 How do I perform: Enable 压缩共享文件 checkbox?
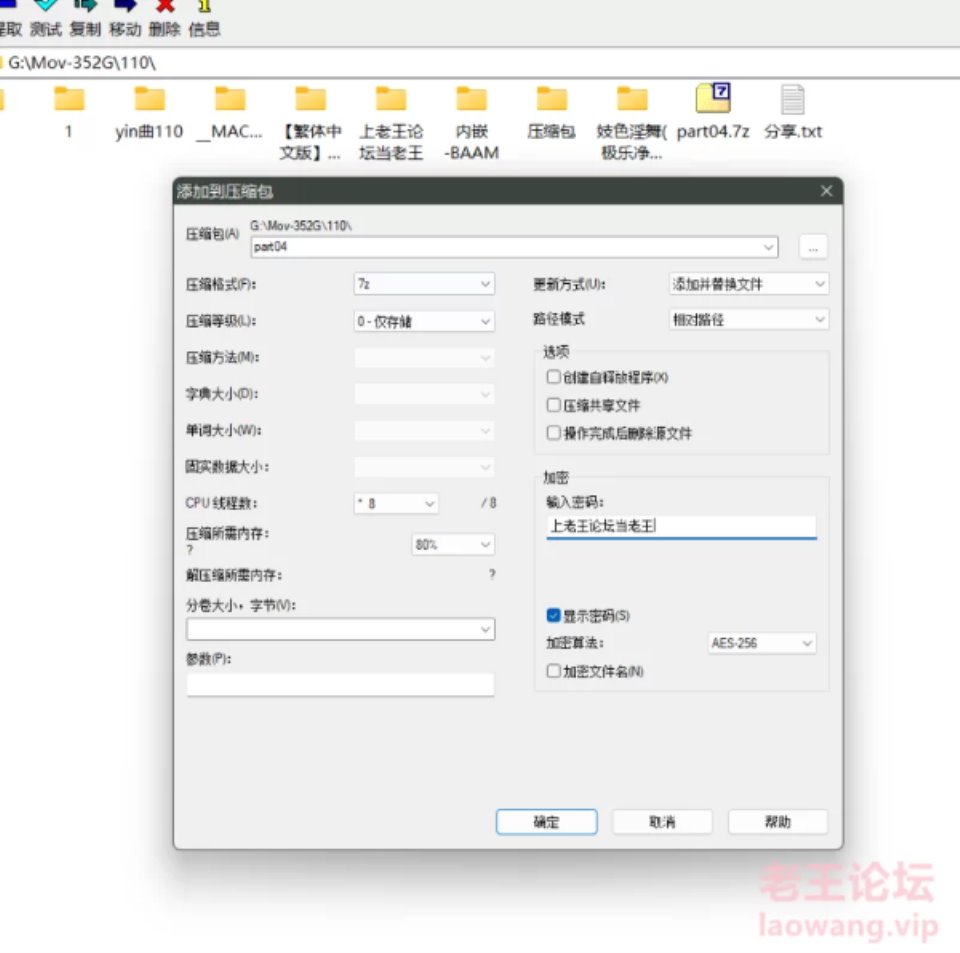[553, 405]
